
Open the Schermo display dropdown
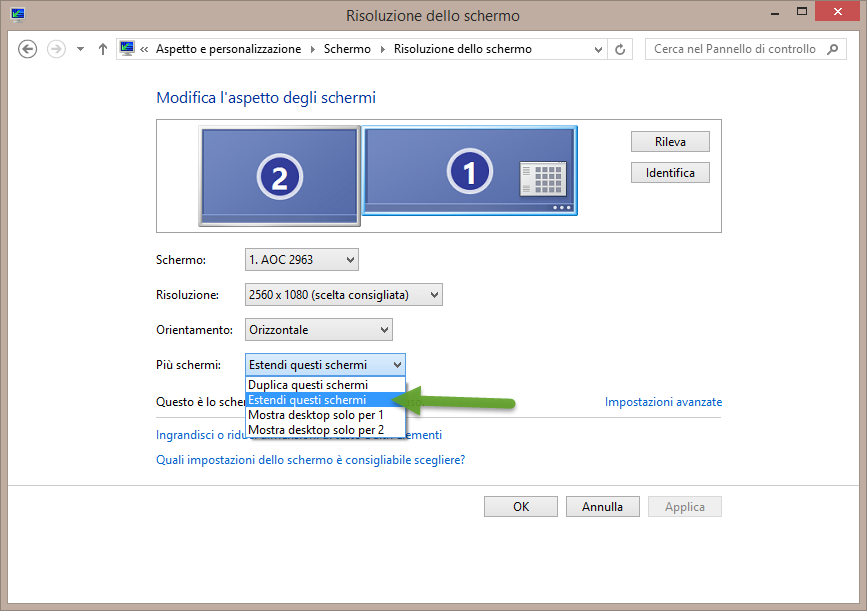301,260
